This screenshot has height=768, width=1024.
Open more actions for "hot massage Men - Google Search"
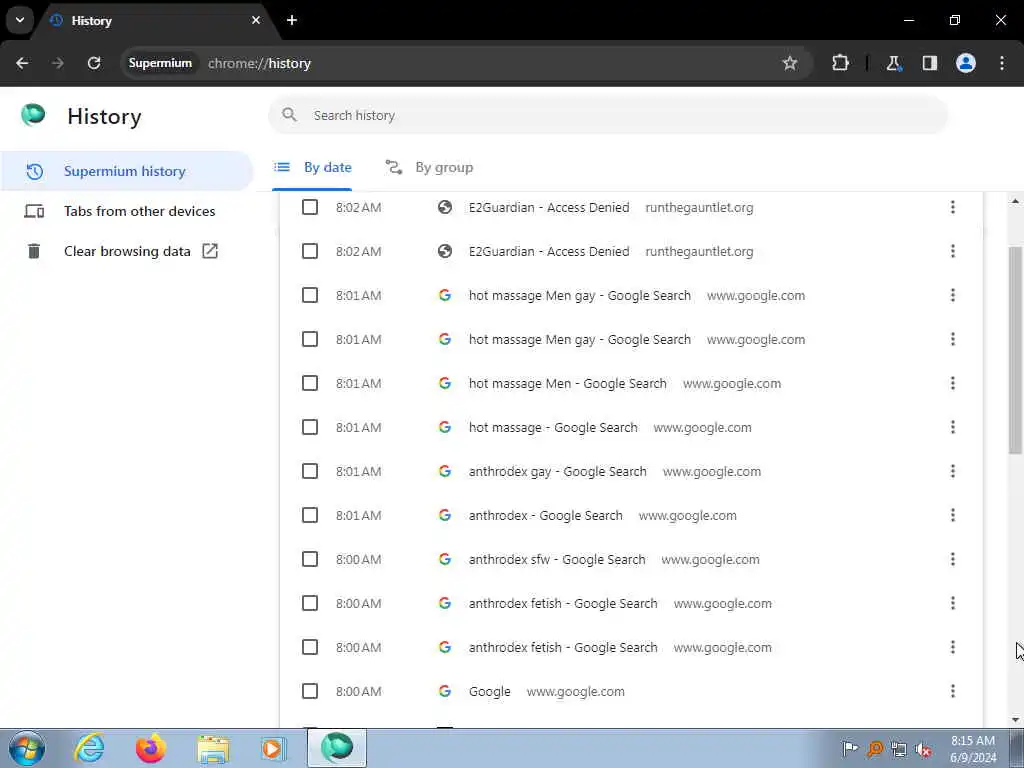(x=953, y=383)
